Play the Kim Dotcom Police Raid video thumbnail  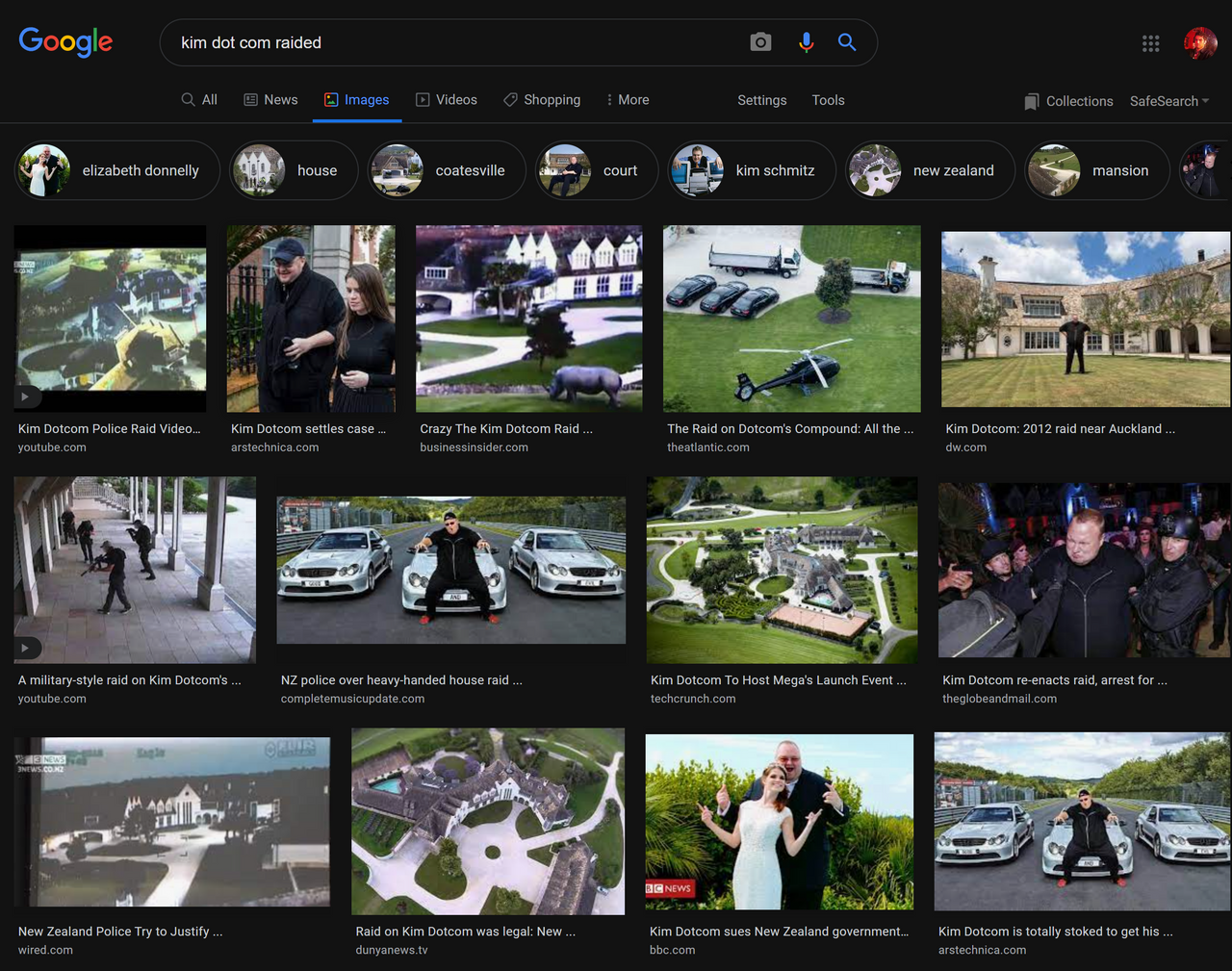110,319
